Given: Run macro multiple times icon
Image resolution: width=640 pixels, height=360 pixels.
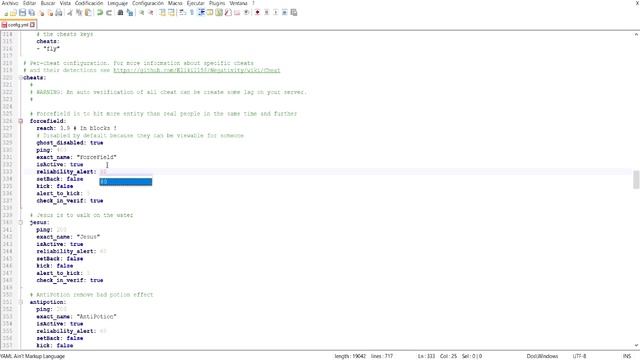Looking at the screenshot, I should point(284,13).
